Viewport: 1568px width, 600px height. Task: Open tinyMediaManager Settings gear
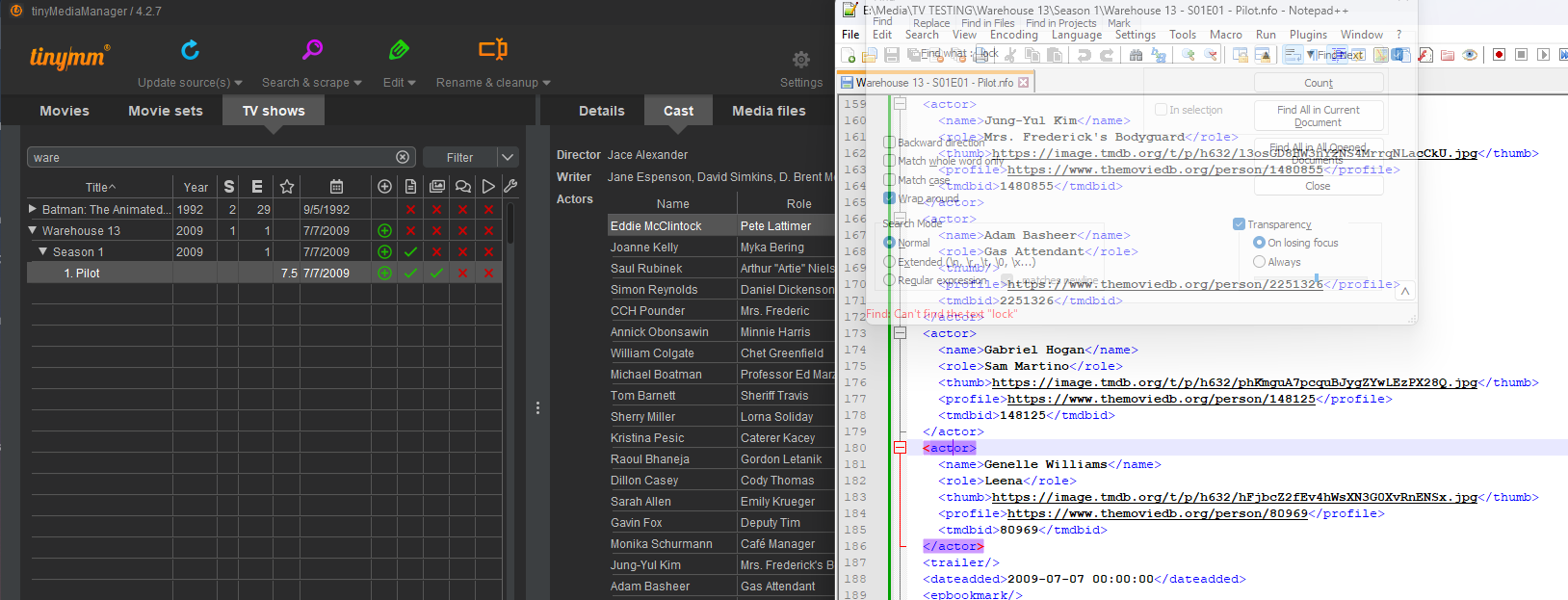tap(800, 60)
